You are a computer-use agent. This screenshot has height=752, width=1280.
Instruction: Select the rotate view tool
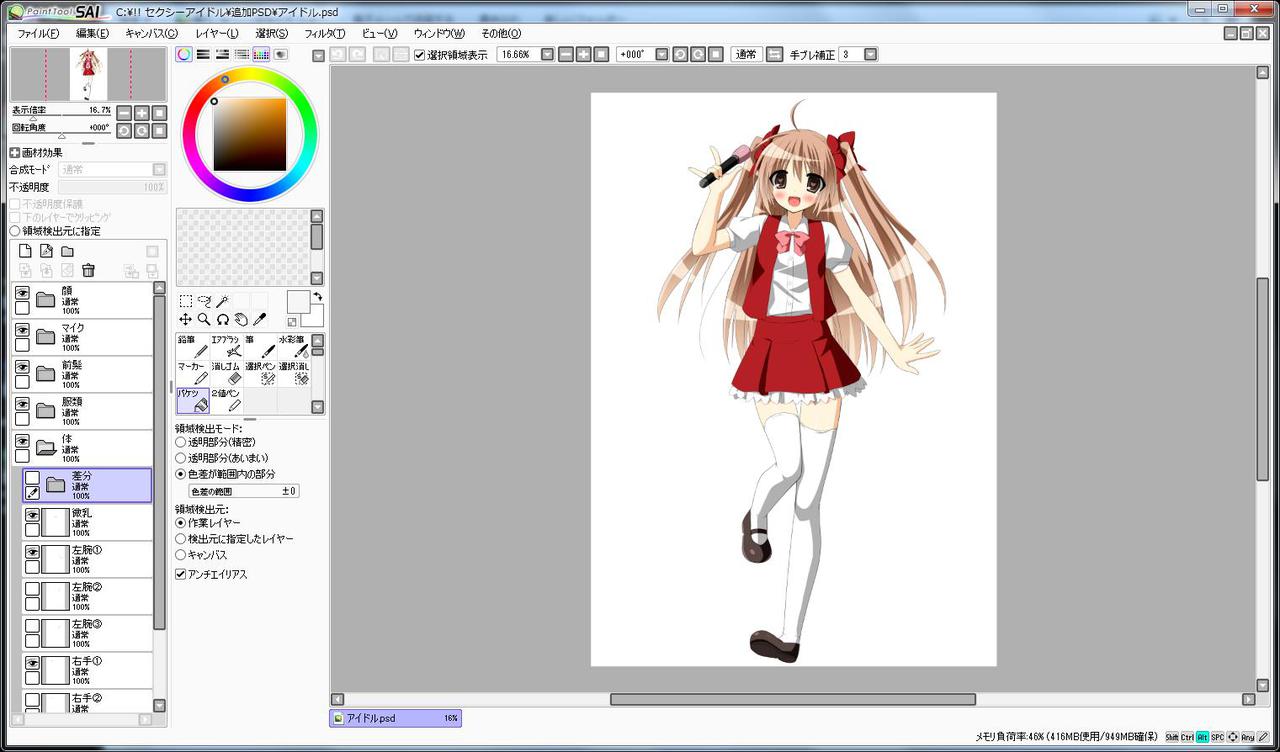(222, 319)
